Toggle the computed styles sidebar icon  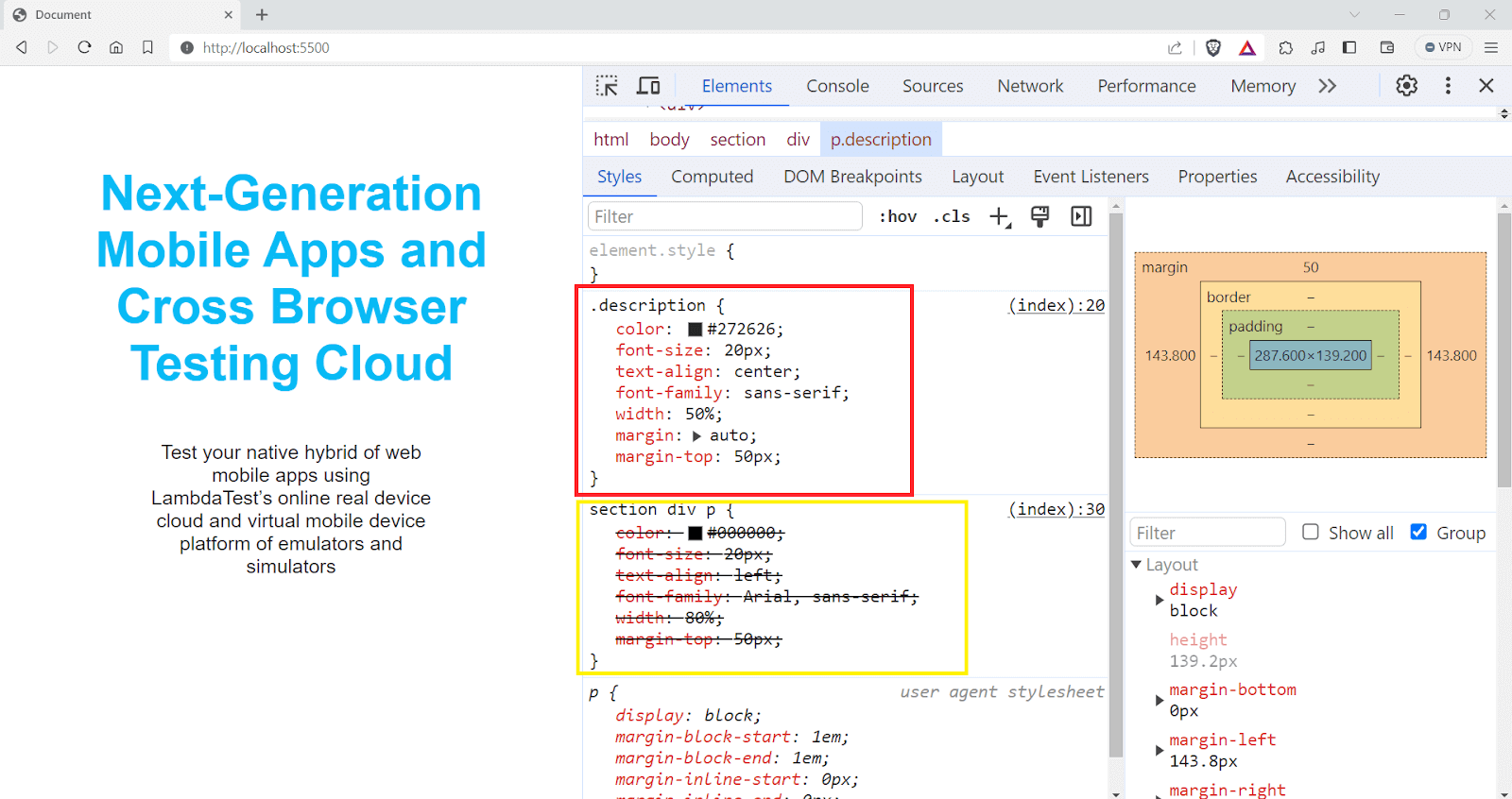[1081, 217]
